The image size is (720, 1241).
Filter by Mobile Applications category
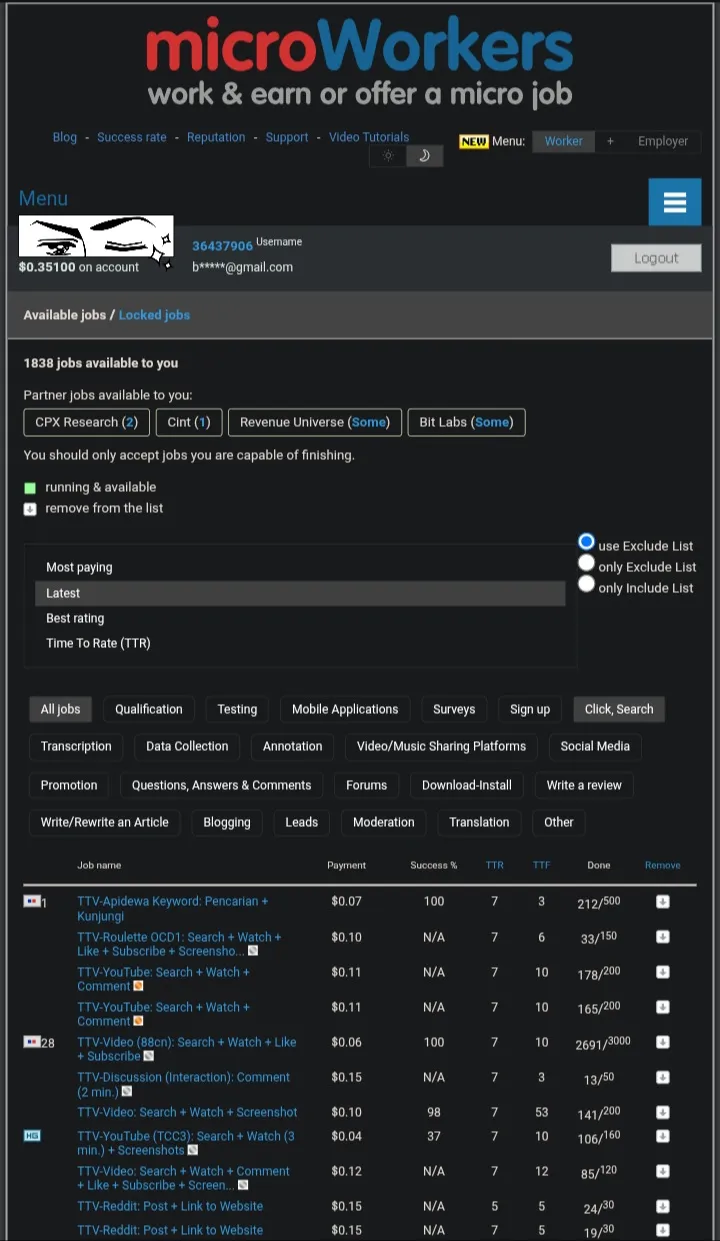(x=345, y=709)
